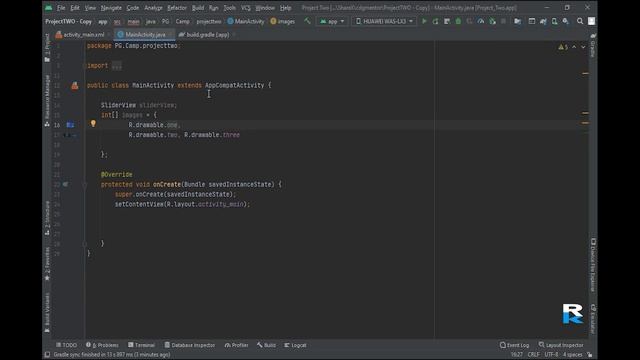The image size is (640, 360).
Task: Open the Favorites side panel
Action: 47,264
